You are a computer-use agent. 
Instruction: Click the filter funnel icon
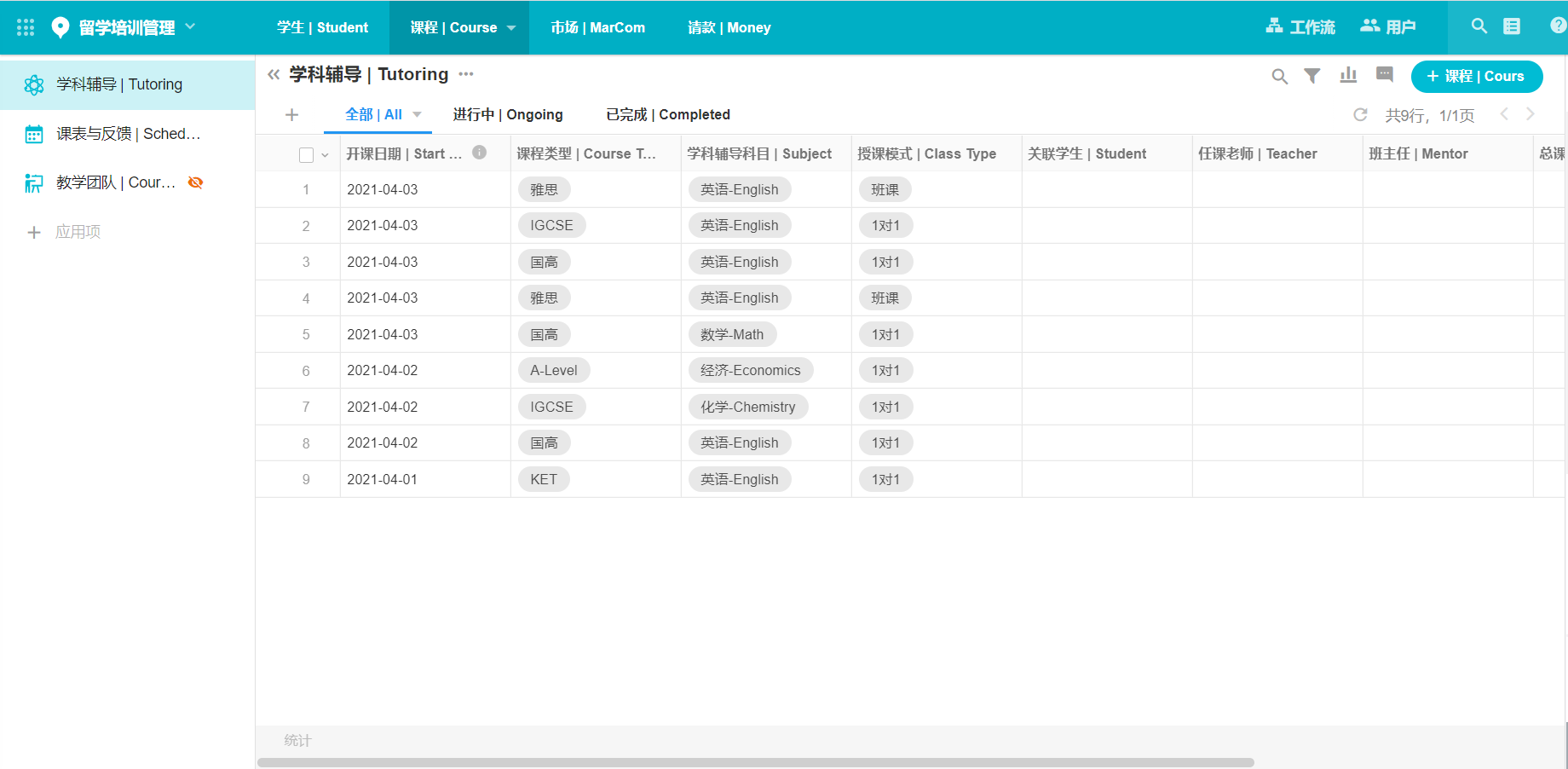coord(1312,76)
